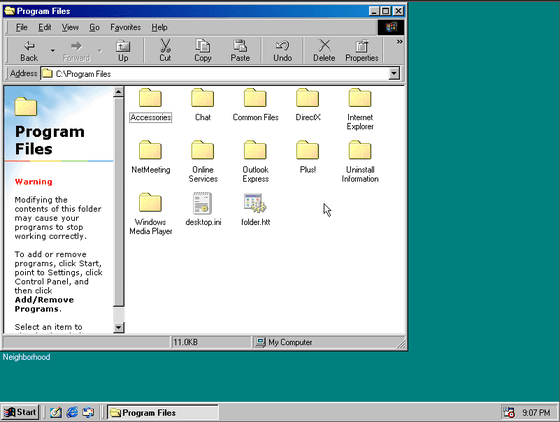This screenshot has width=560, height=422.
Task: Select the desktop.ini file
Action: (203, 210)
